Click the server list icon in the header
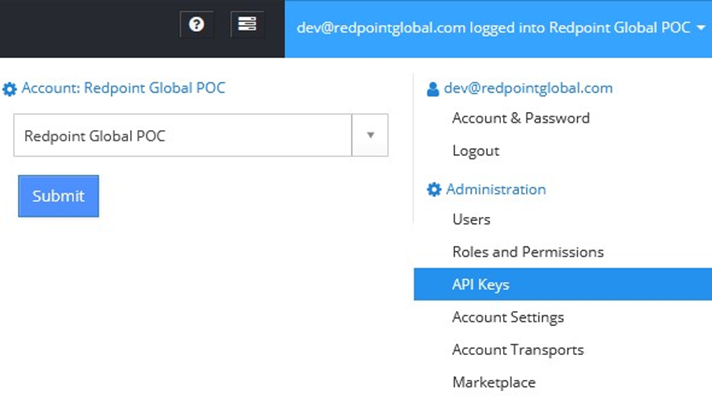Image resolution: width=712 pixels, height=397 pixels. pyautogui.click(x=247, y=24)
